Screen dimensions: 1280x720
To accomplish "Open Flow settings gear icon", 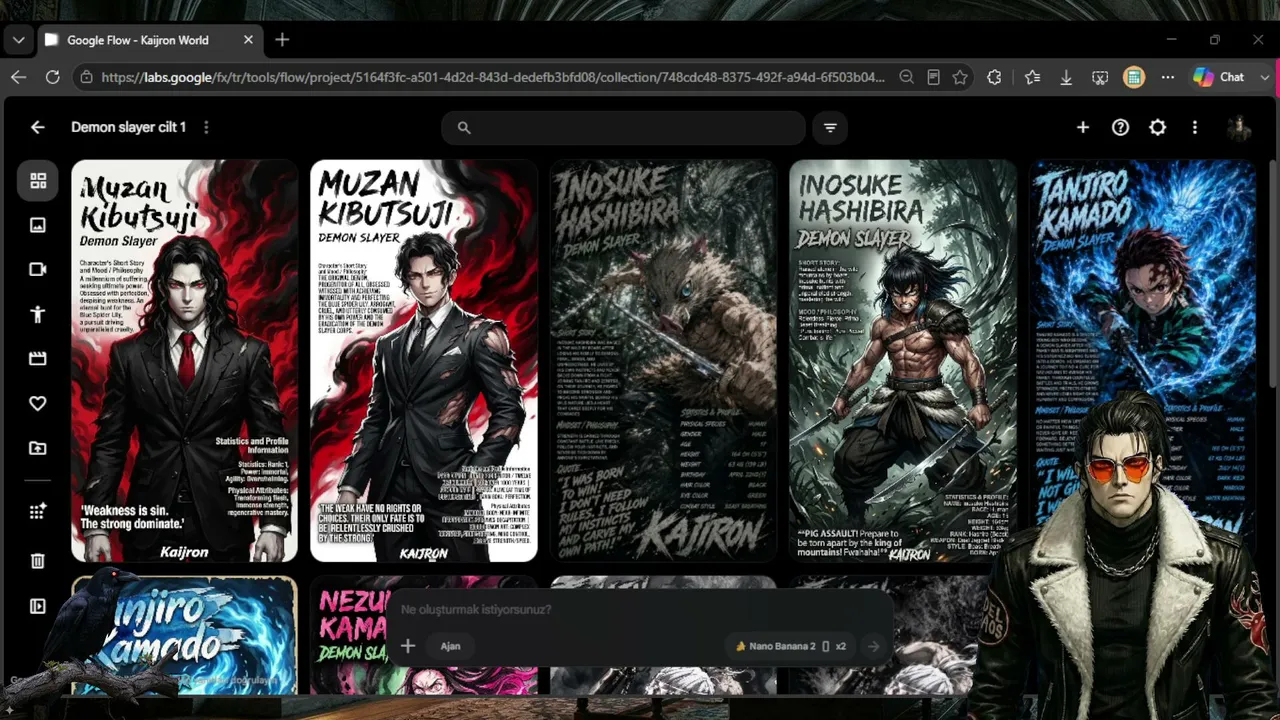I will 1157,127.
